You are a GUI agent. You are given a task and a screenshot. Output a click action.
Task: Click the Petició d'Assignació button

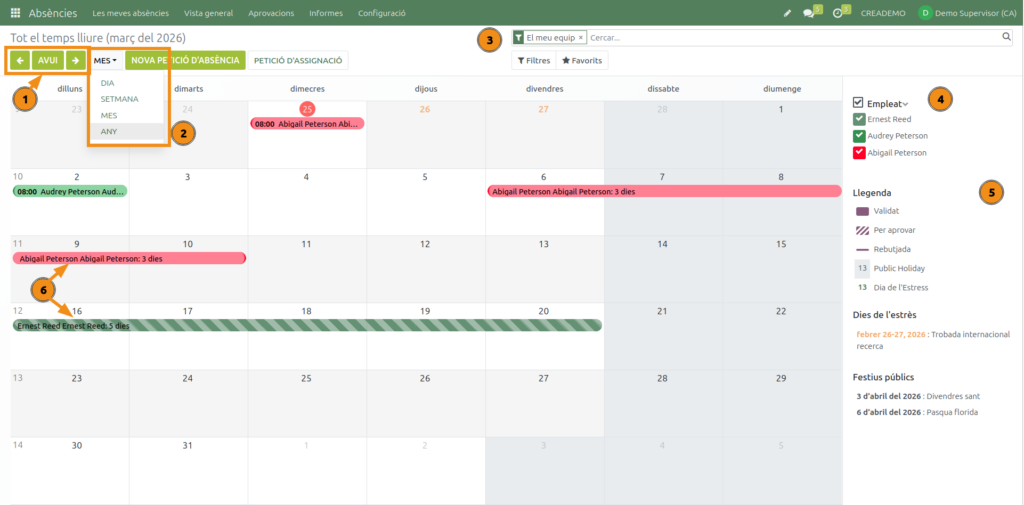(x=298, y=60)
